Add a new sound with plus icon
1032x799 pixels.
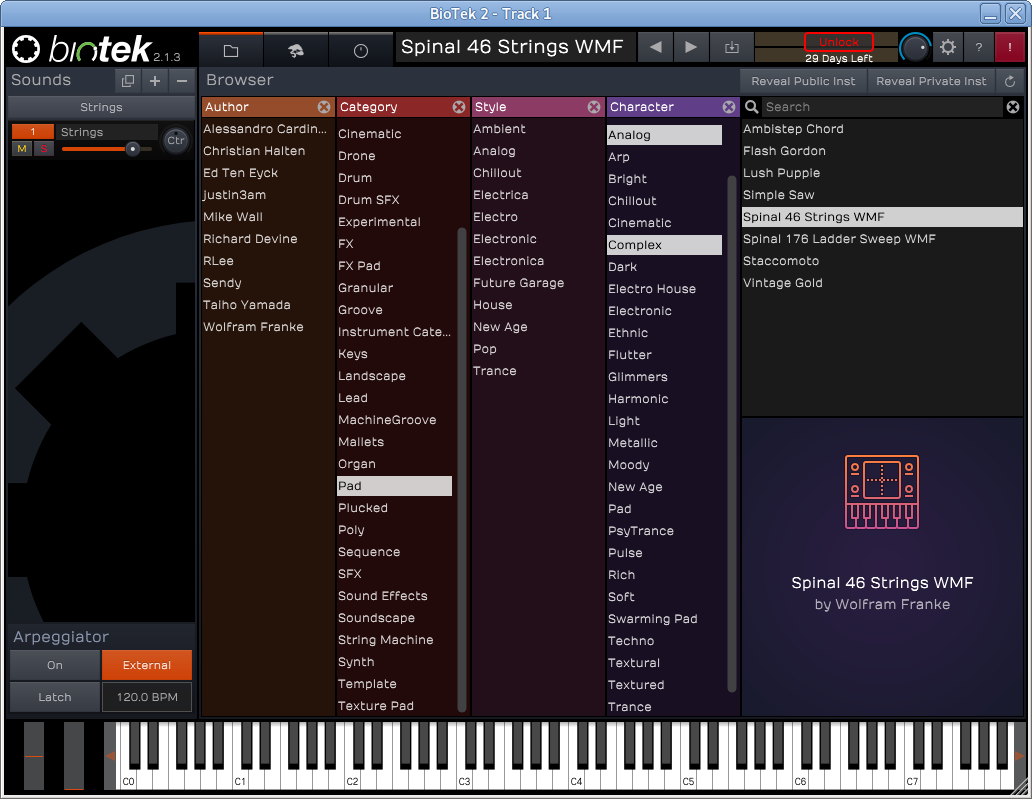tap(155, 81)
